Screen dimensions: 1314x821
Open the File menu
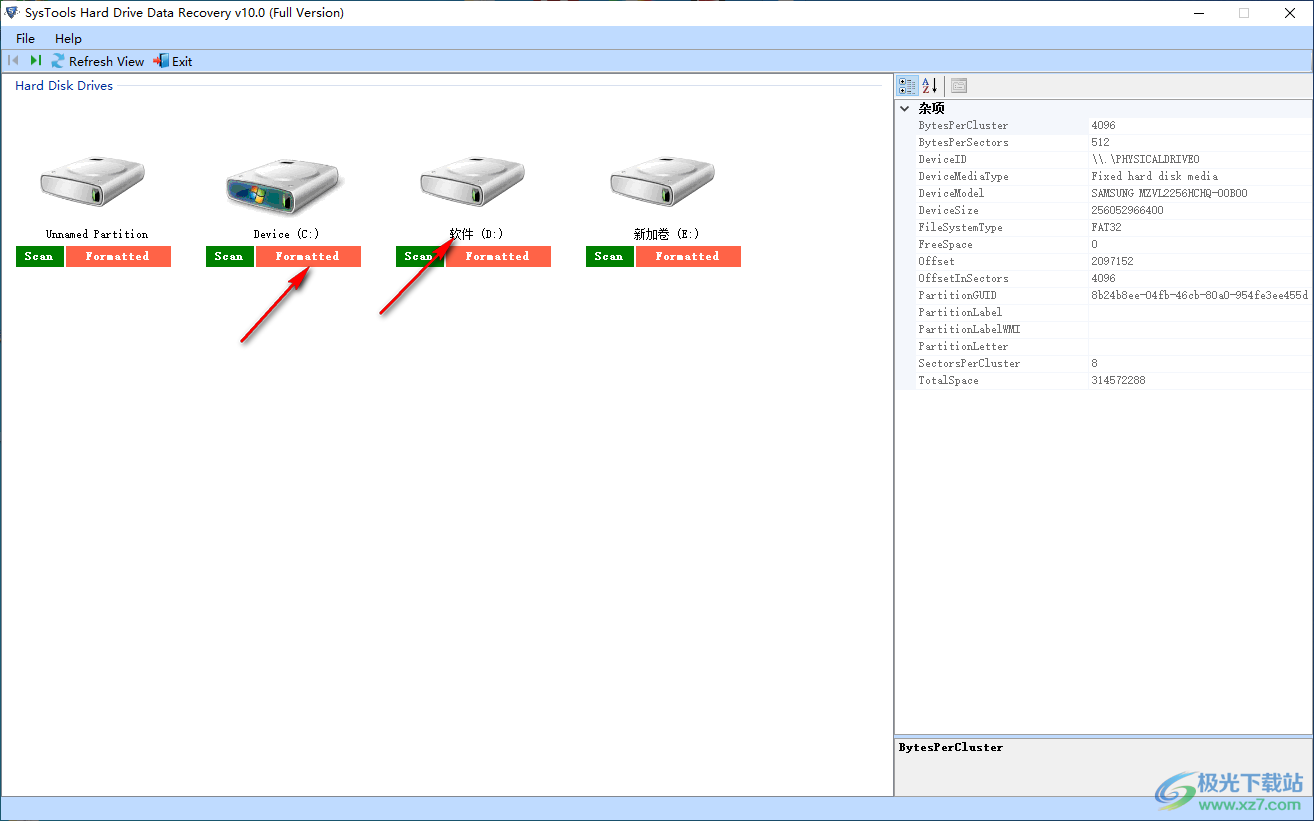click(26, 39)
